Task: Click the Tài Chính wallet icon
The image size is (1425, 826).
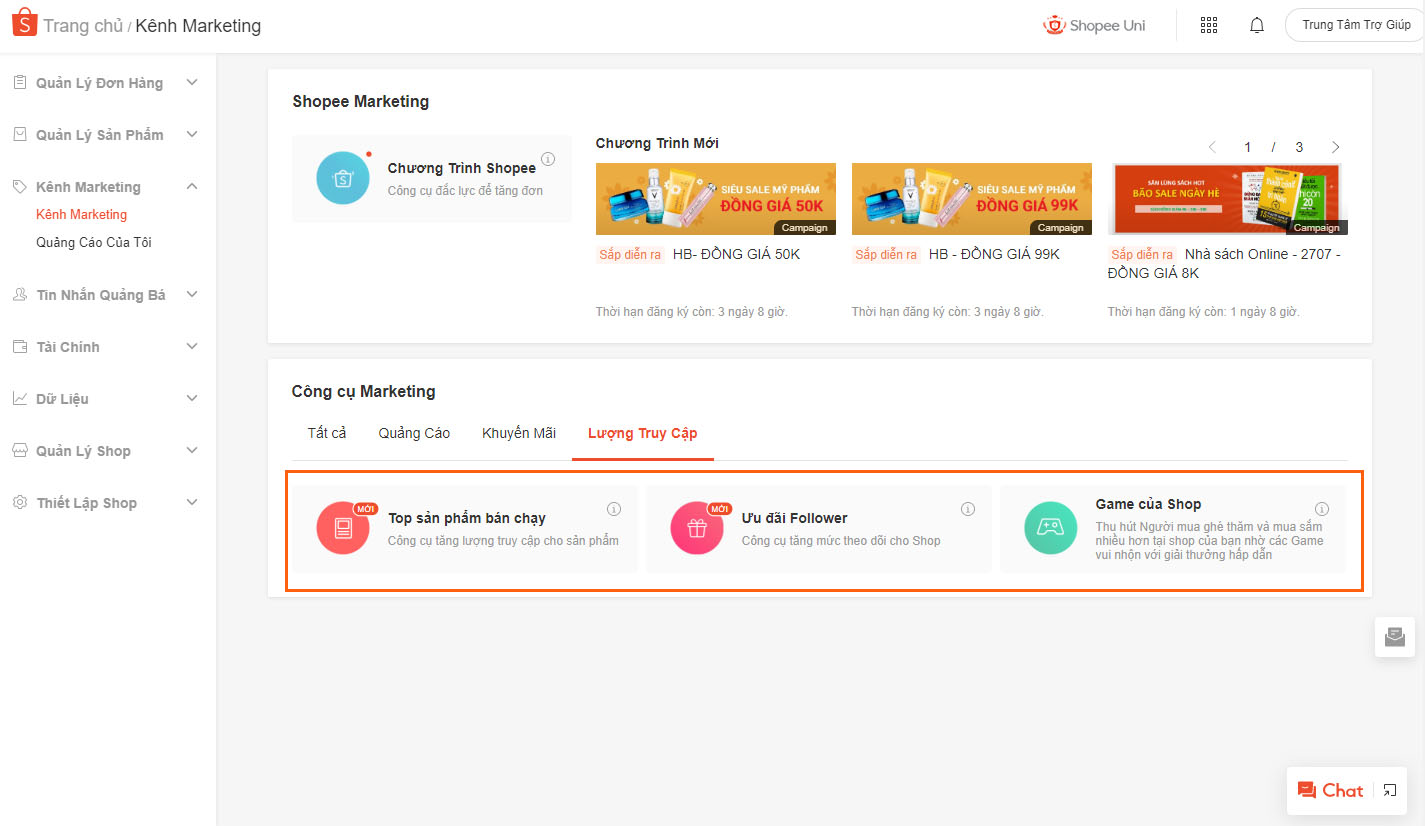Action: [x=19, y=346]
